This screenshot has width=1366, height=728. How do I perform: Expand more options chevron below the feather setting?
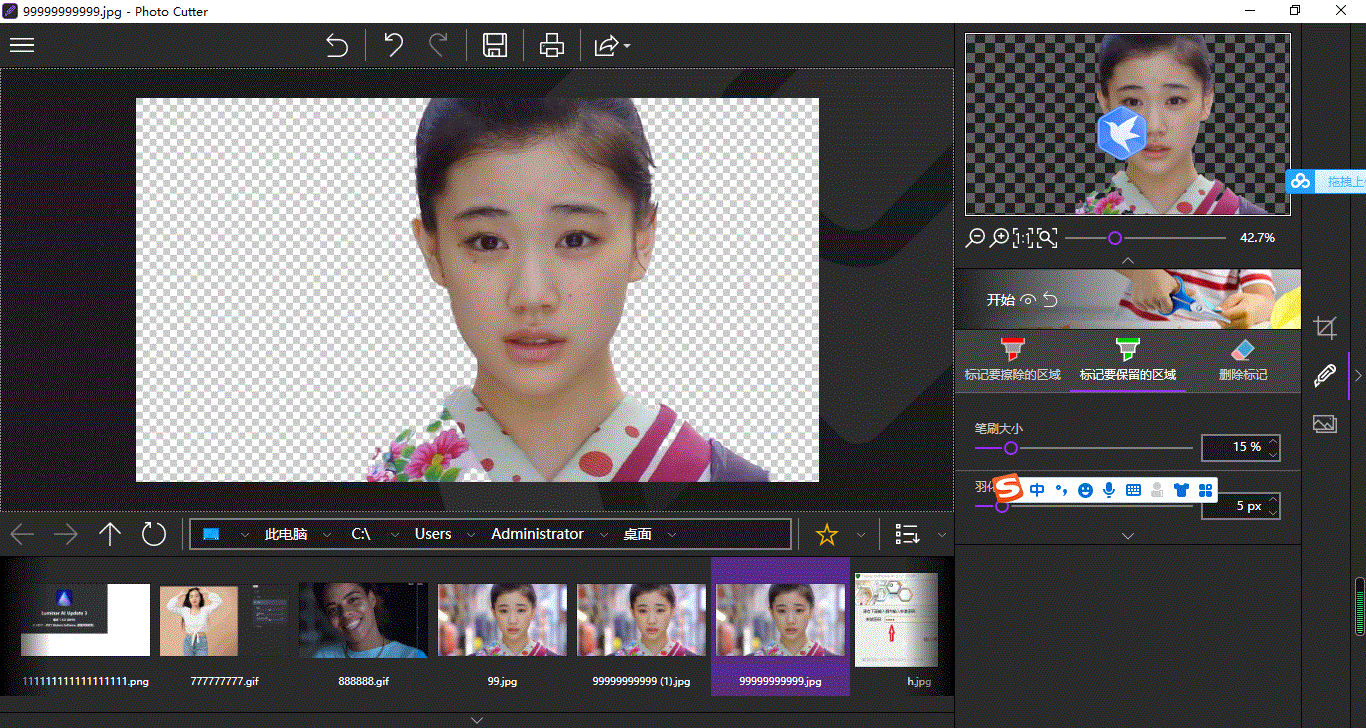click(1128, 536)
